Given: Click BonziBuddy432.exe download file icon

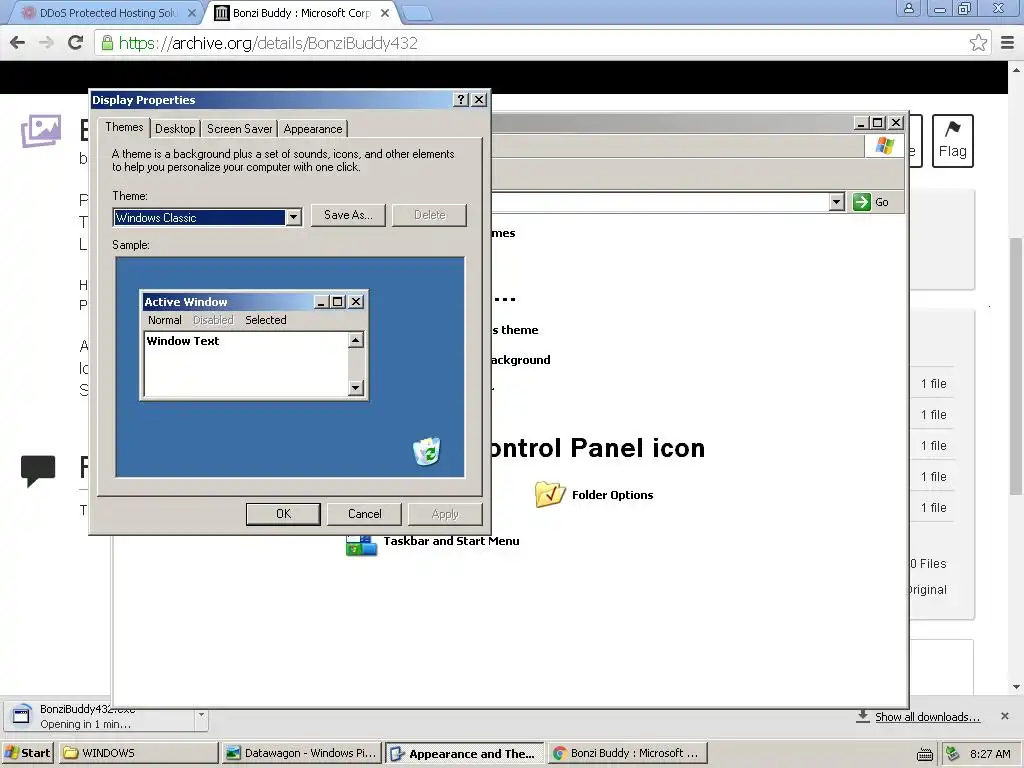Looking at the screenshot, I should point(22,715).
